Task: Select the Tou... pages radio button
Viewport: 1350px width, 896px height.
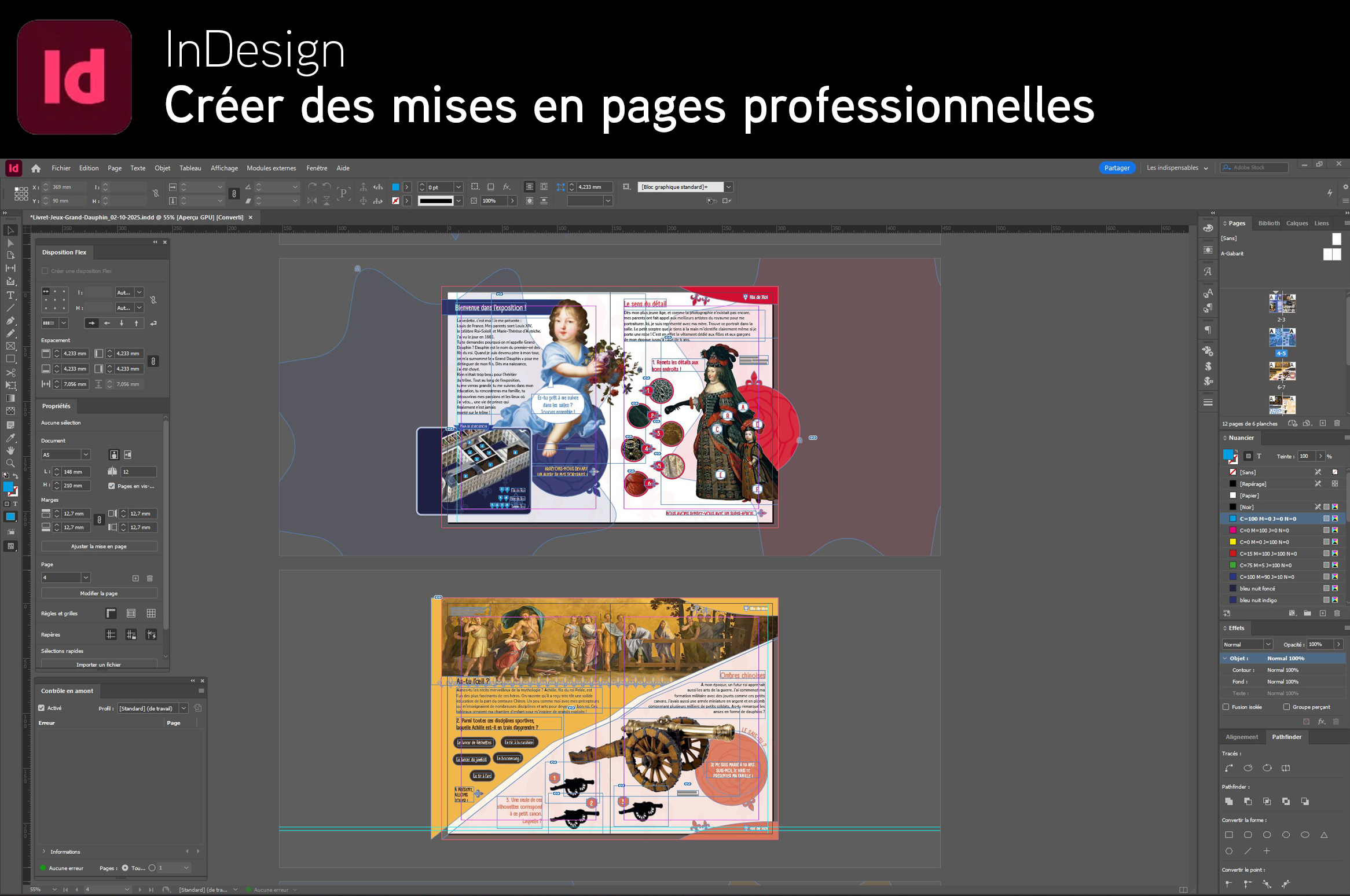Action: tap(125, 868)
